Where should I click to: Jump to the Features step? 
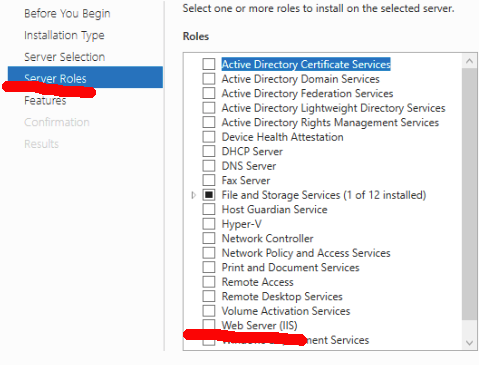pyautogui.click(x=45, y=101)
